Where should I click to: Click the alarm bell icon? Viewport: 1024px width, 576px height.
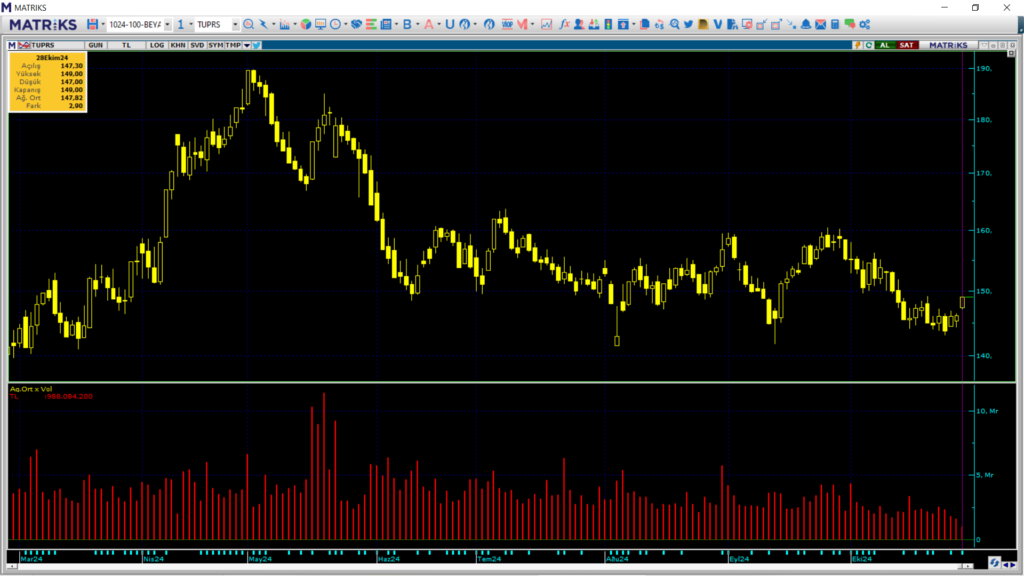click(x=805, y=24)
